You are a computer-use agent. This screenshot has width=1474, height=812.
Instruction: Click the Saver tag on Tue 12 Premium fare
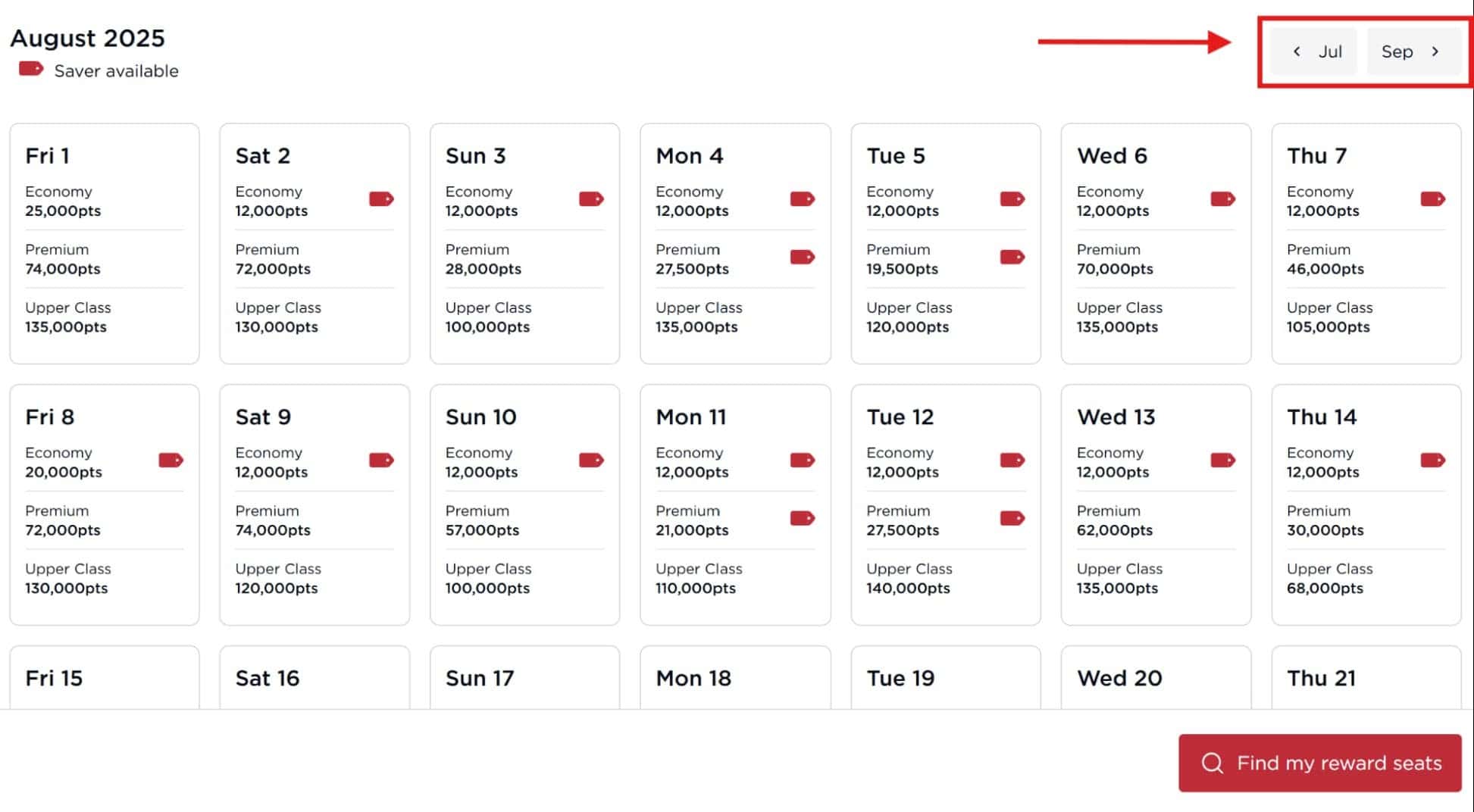pos(1012,518)
